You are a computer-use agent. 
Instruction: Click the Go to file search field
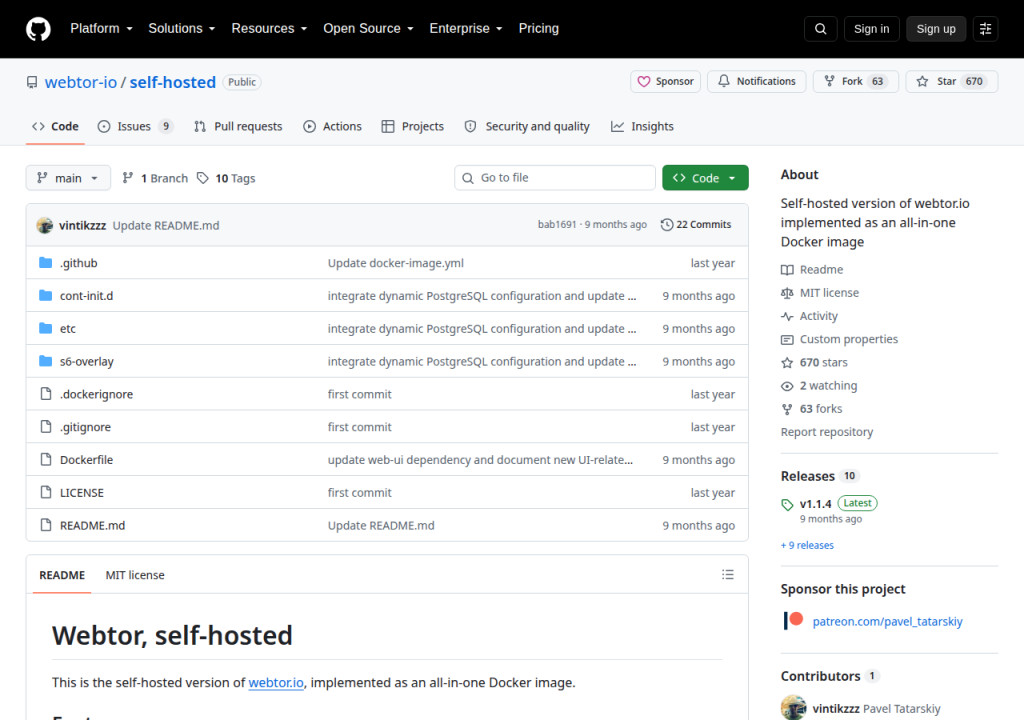pos(555,178)
